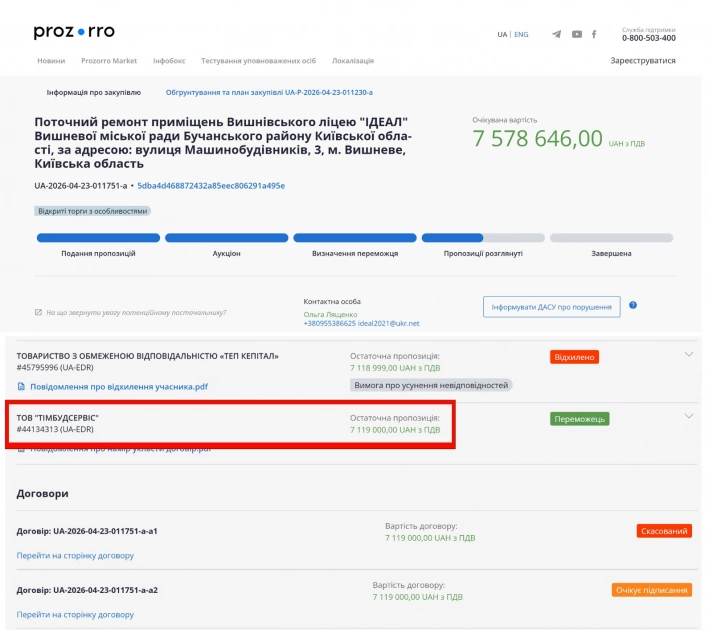Click the Визначення переможця progress bar
This screenshot has height=630, width=713.
(x=355, y=237)
